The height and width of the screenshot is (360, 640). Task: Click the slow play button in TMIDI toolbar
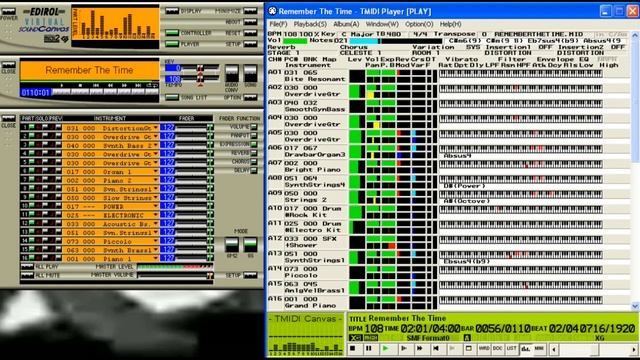[403, 349]
